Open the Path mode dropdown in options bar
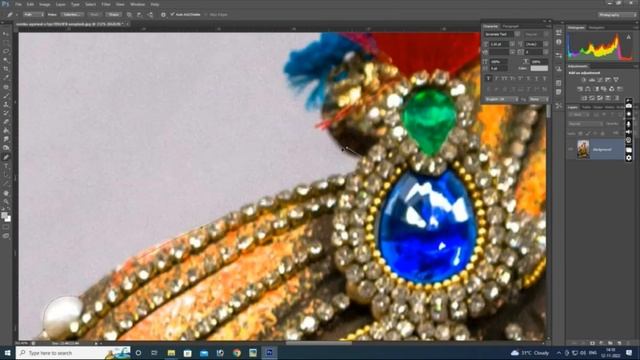 [33, 15]
